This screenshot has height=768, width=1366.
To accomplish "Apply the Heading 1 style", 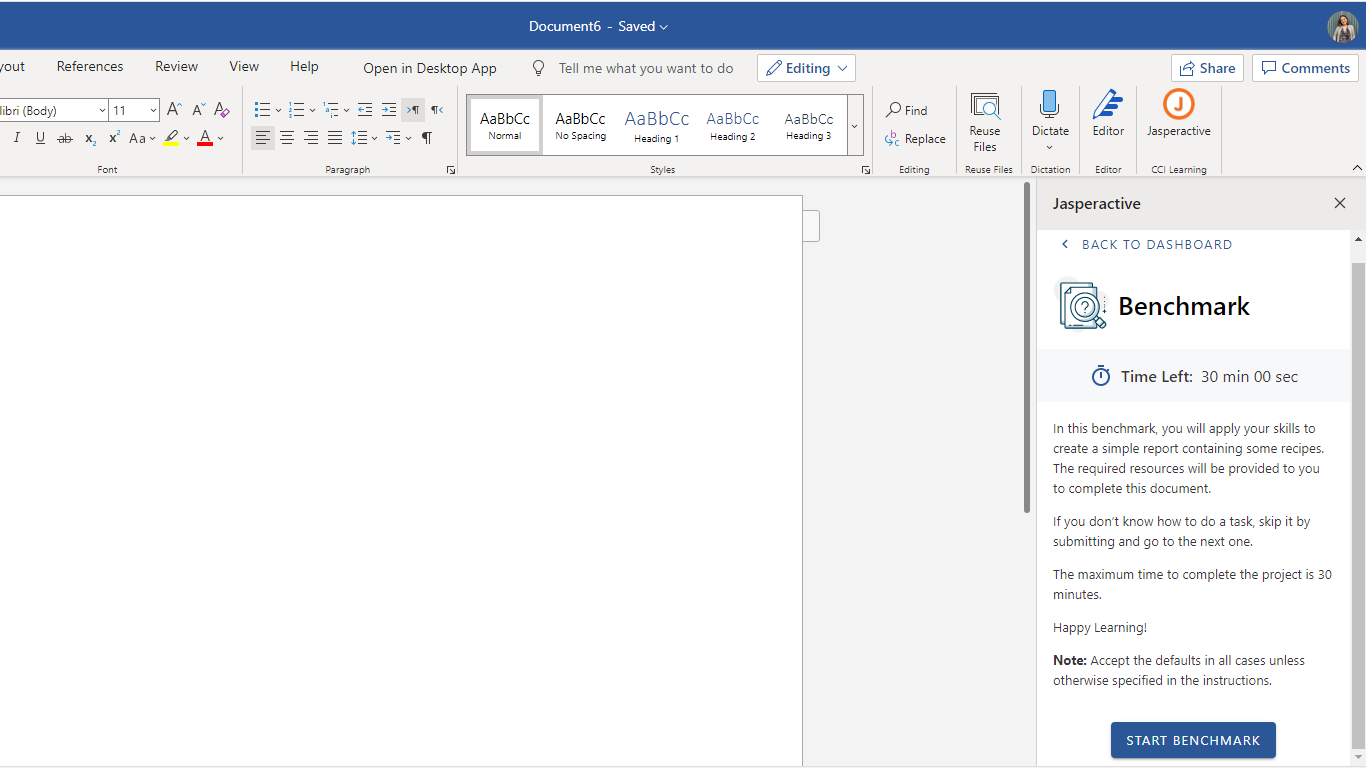I will 657,125.
